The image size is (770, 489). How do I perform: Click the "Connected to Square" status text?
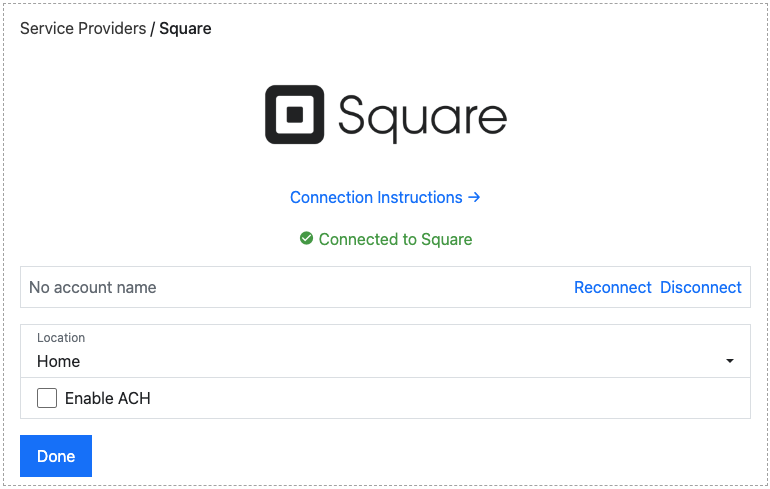tap(395, 239)
